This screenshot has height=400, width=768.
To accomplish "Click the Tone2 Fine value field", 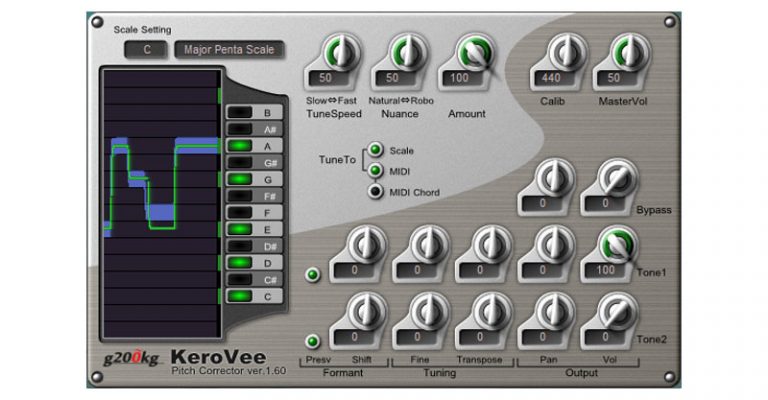I will pos(417,337).
